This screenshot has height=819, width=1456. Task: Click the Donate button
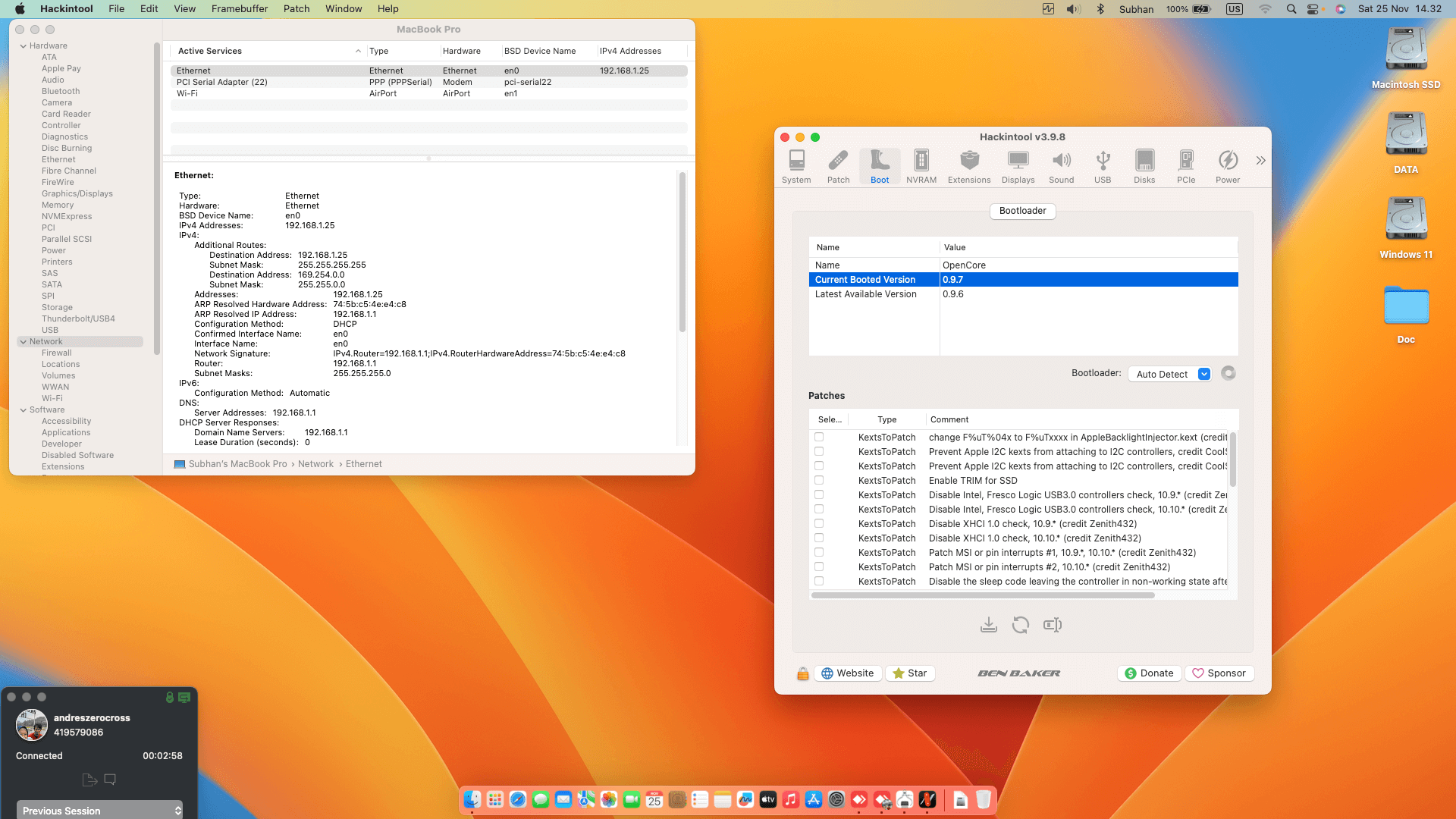tap(1149, 673)
